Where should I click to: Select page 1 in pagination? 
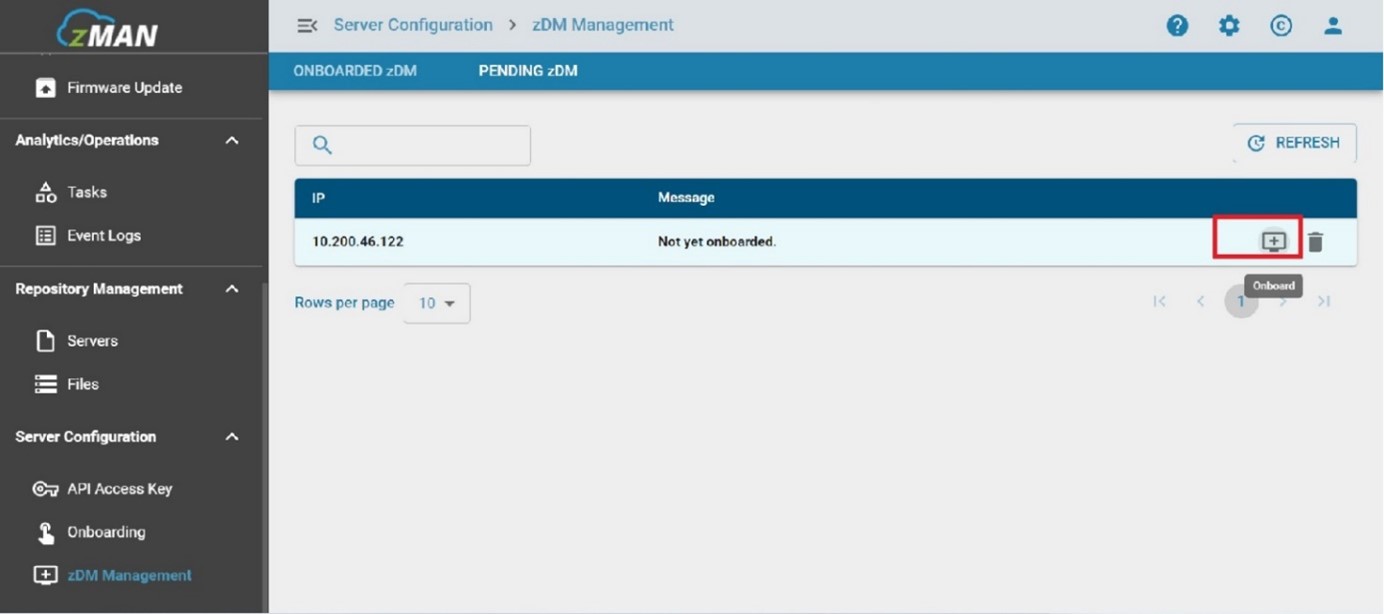1241,301
